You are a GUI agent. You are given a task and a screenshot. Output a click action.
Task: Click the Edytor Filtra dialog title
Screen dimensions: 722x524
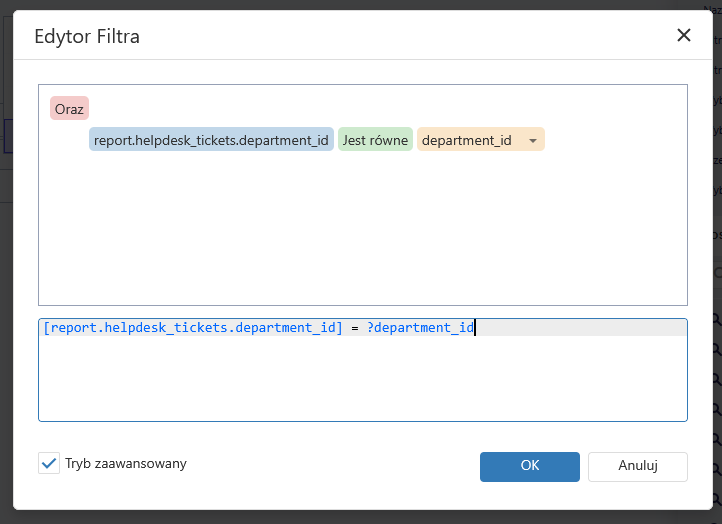click(87, 37)
